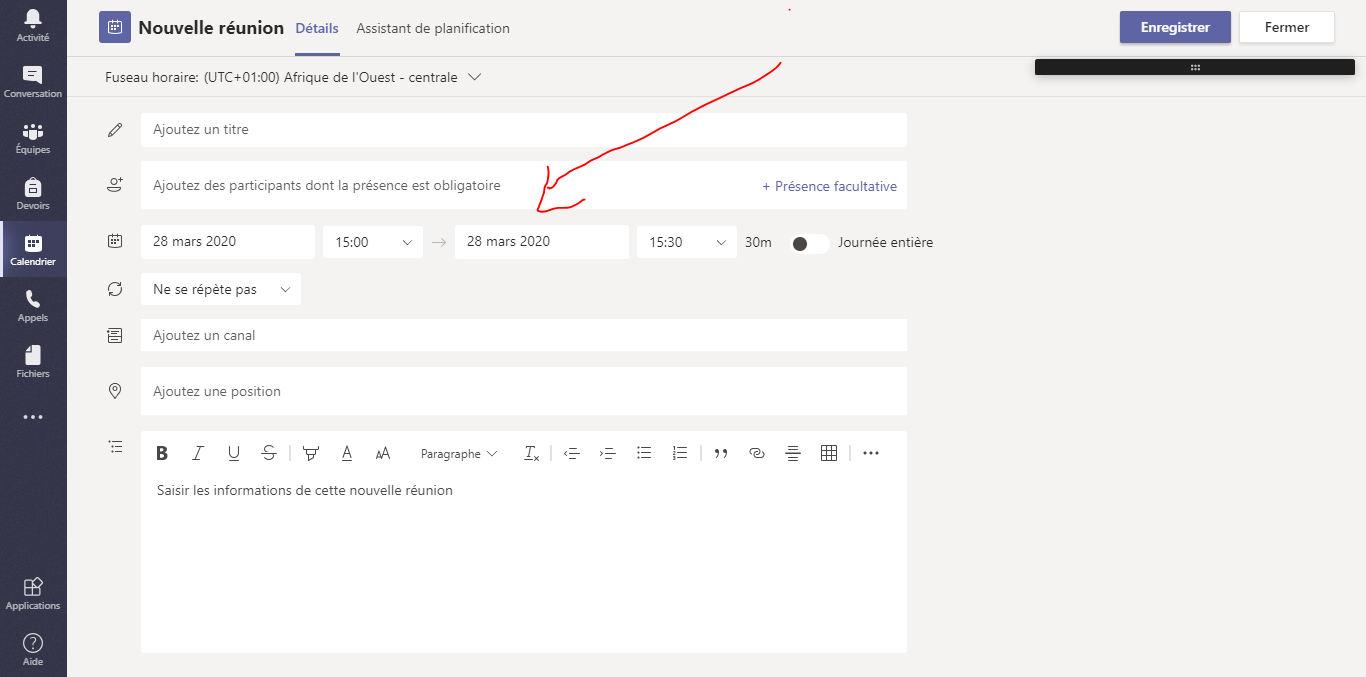
Task: Click the Ajoutez un titre field
Action: (524, 130)
